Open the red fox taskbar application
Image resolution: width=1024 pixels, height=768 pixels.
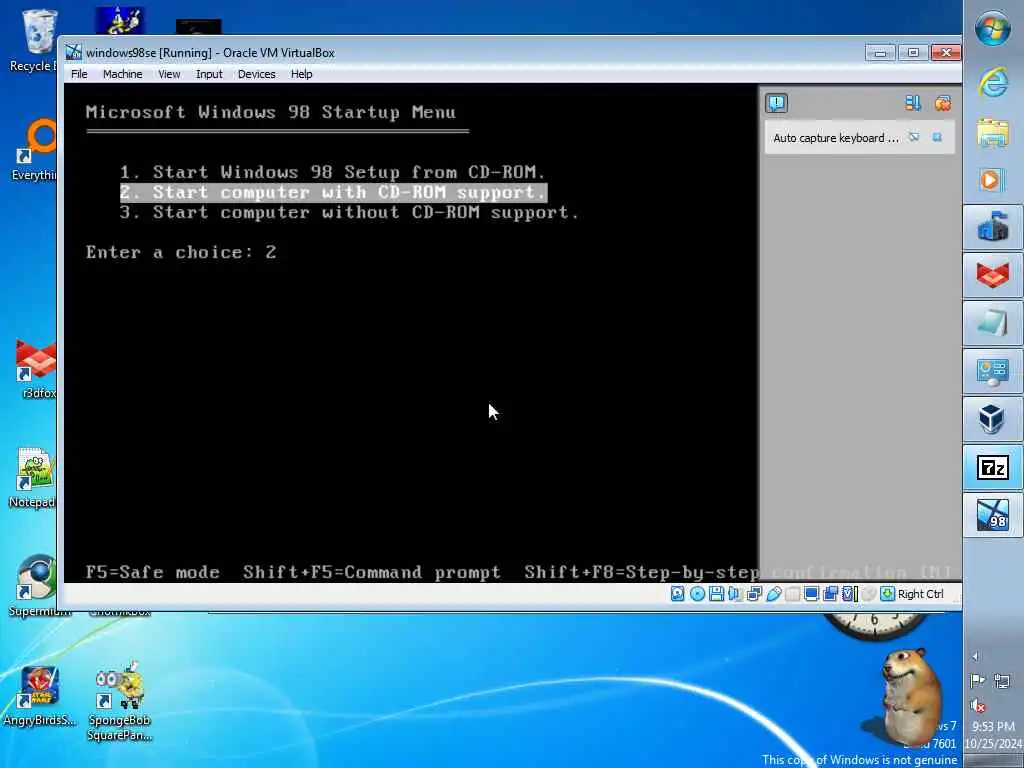[x=993, y=274]
